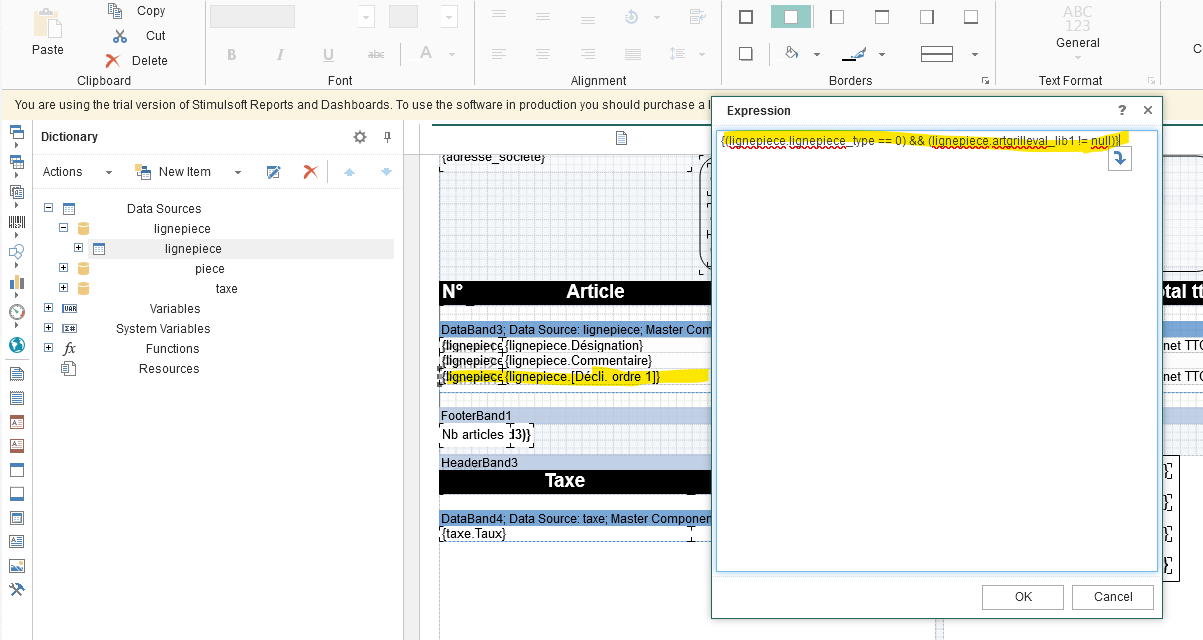Viewport: 1203px width, 640px height.
Task: Select the Gauge component in toolbox
Action: (16, 312)
